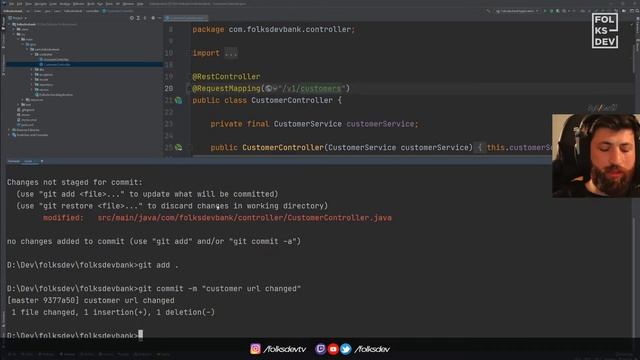Run with coverage icon in toolbar
The height and width of the screenshot is (360, 640).
pos(558,11)
